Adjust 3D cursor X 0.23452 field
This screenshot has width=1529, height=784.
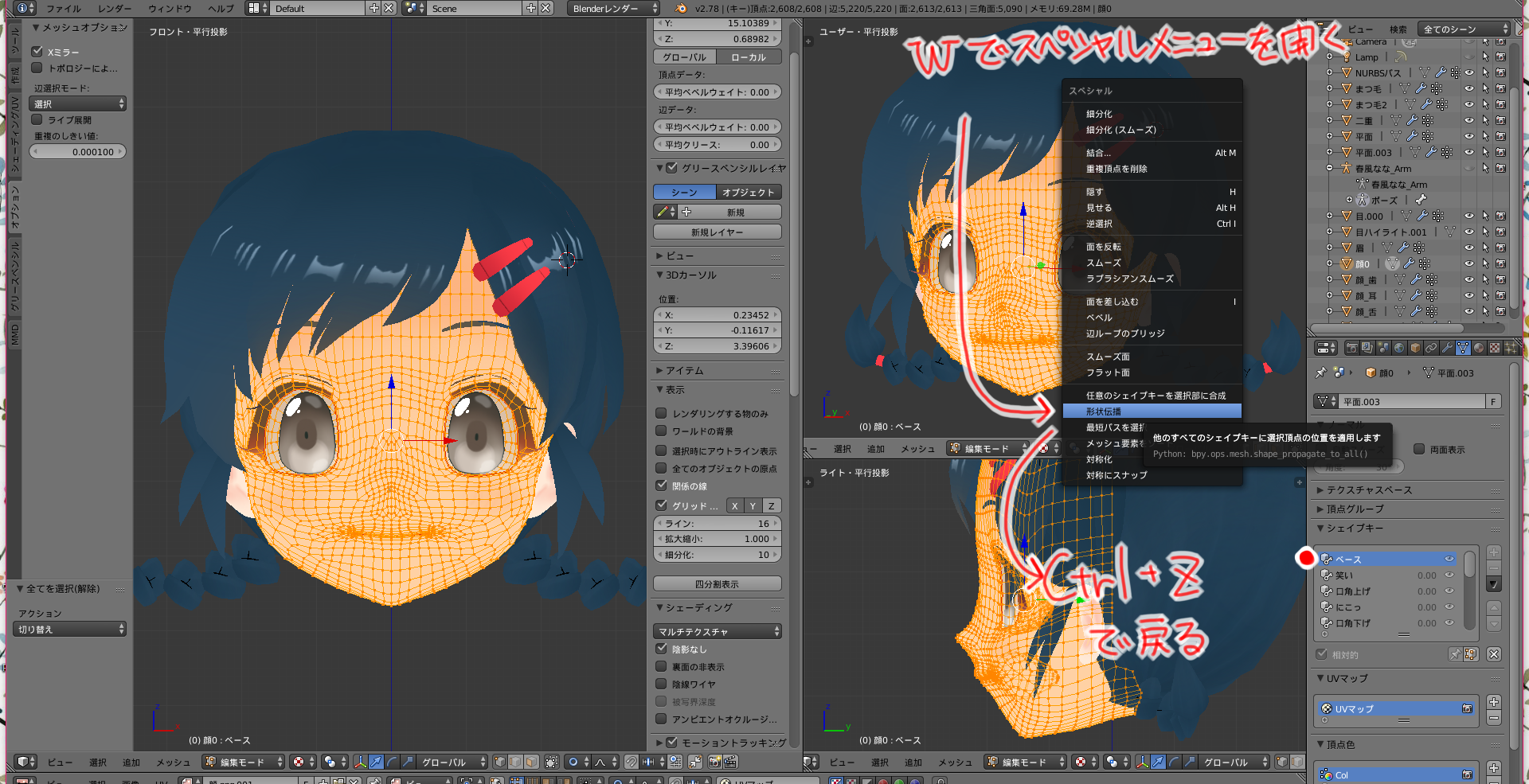(718, 314)
